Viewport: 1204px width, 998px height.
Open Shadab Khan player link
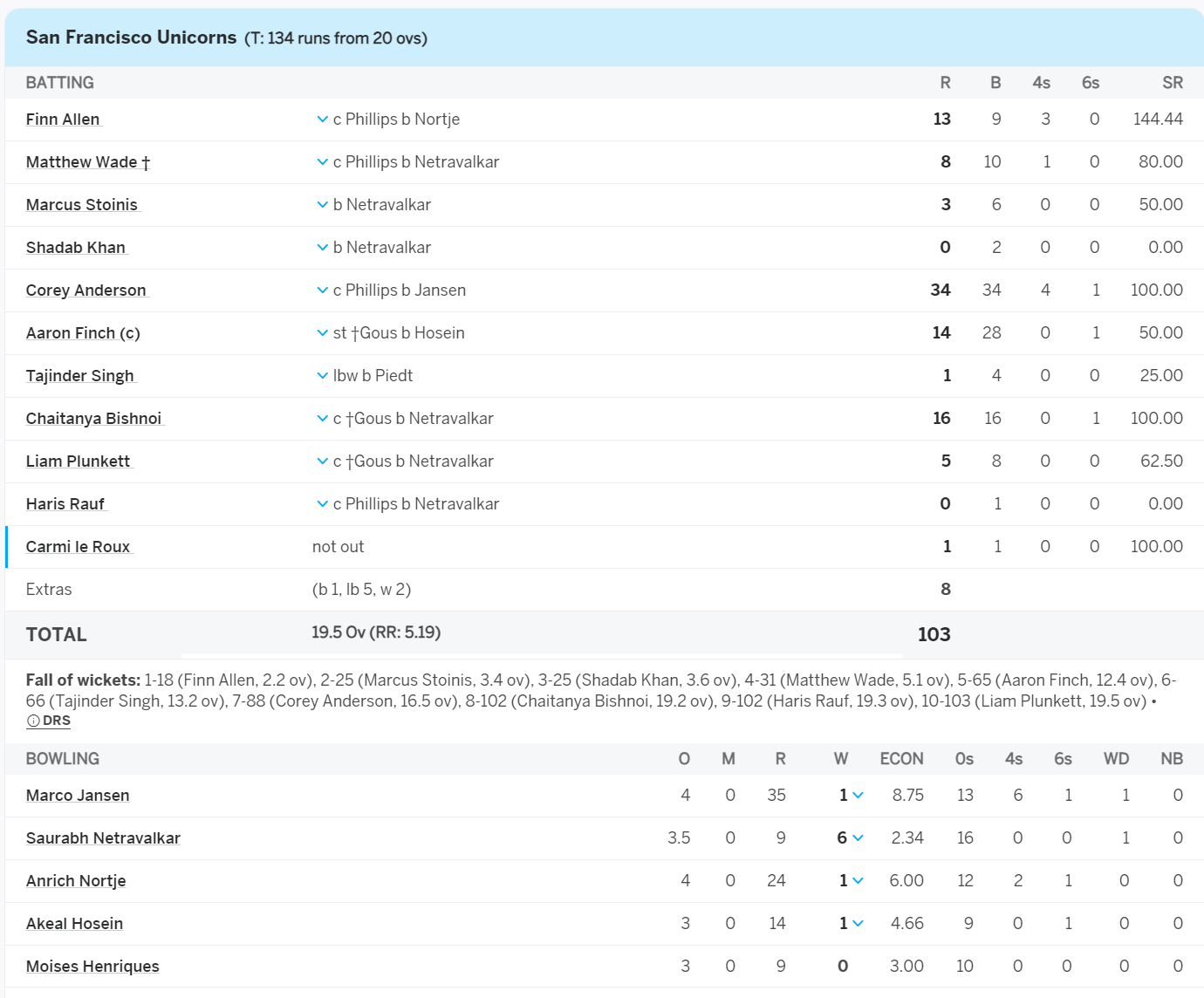(x=76, y=248)
